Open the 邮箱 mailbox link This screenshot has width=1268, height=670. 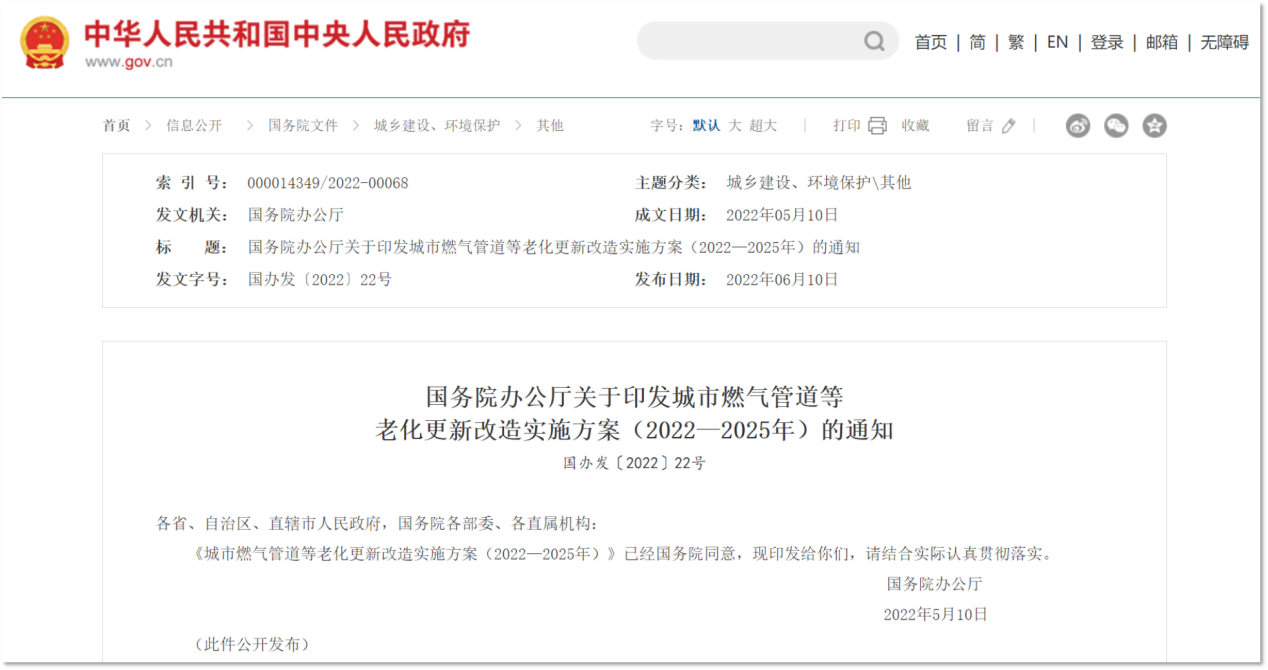click(1161, 42)
